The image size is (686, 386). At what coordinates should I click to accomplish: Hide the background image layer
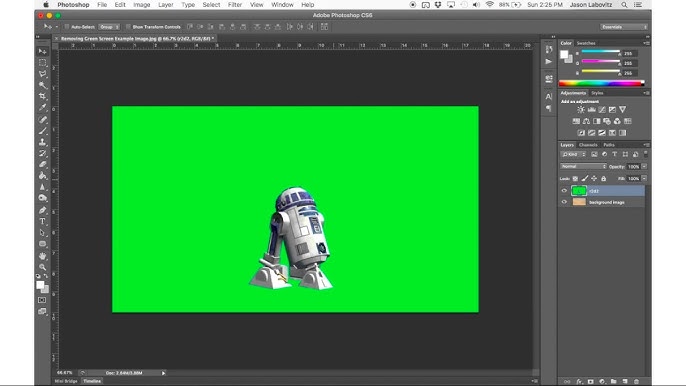pos(564,202)
